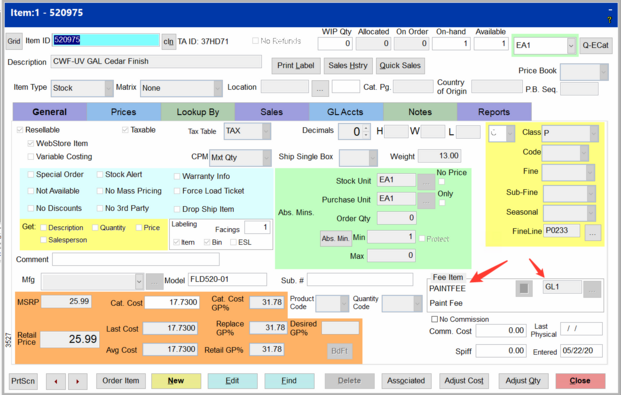Image resolution: width=621 pixels, height=395 pixels.
Task: Expand the Seasonal dropdown
Action: click(x=591, y=213)
